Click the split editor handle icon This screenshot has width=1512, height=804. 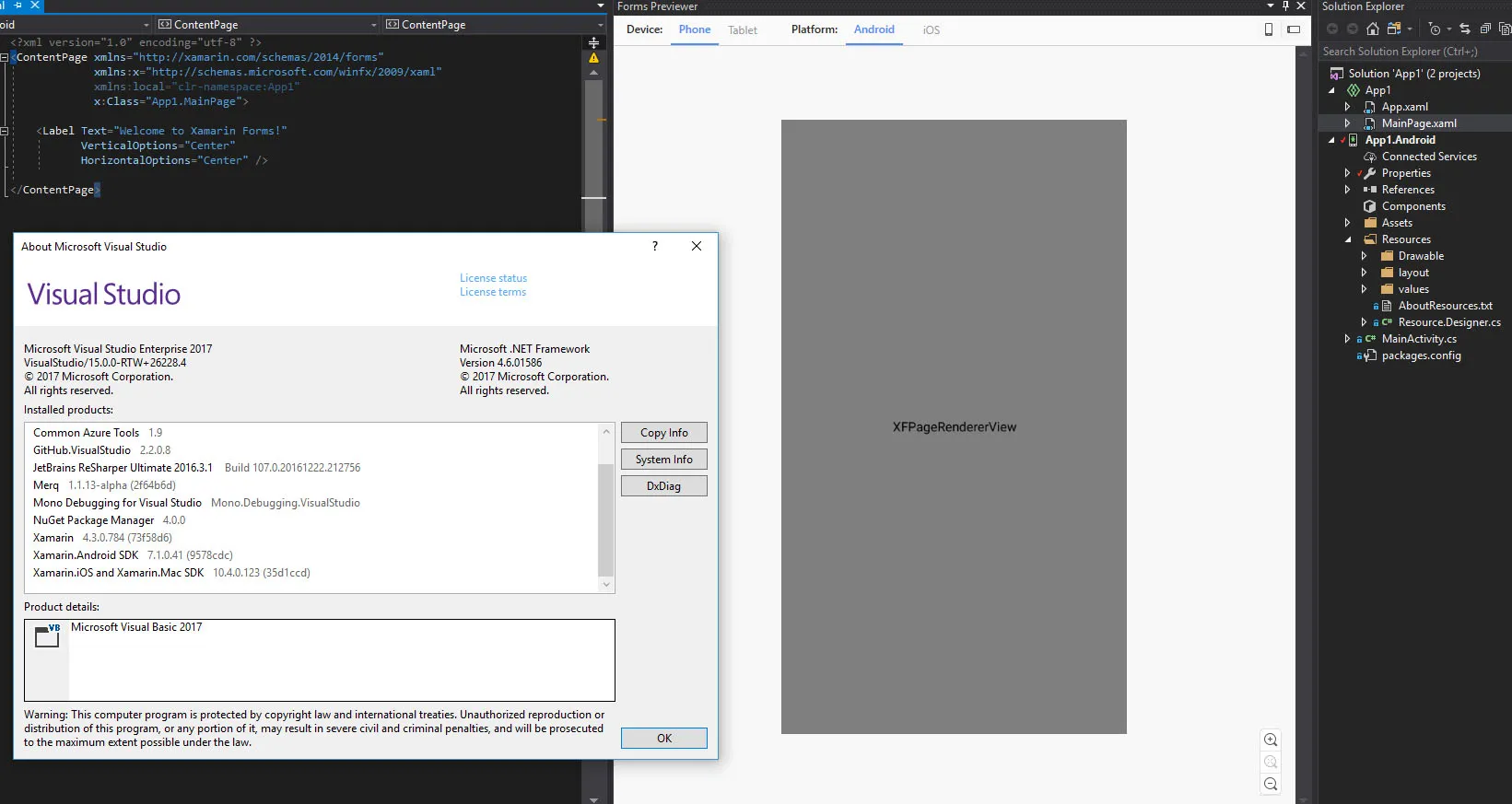tap(594, 42)
